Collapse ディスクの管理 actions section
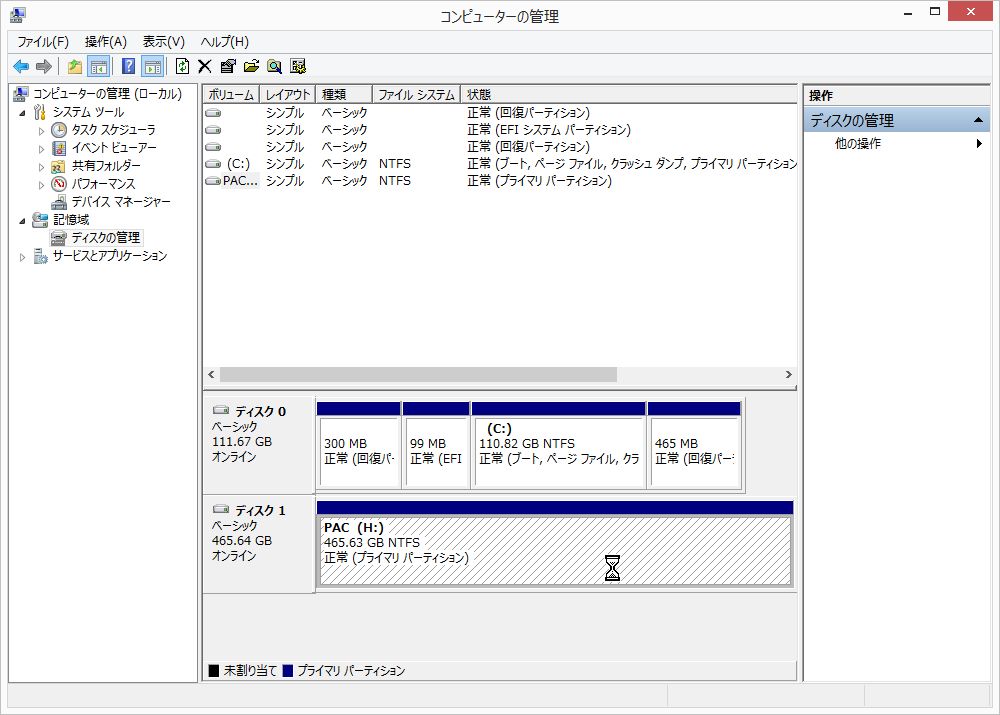 (978, 120)
